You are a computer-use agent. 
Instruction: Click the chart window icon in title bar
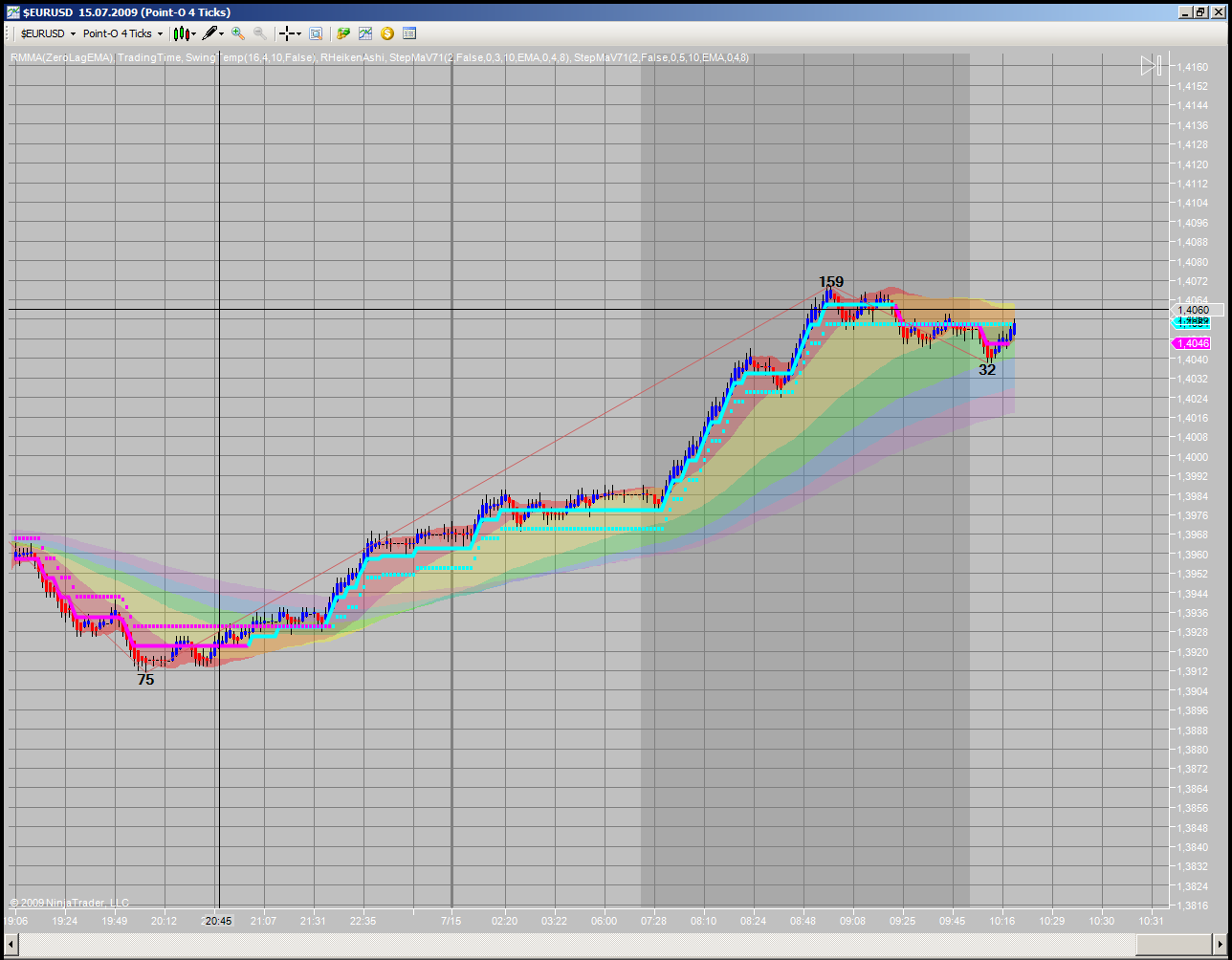pyautogui.click(x=12, y=11)
